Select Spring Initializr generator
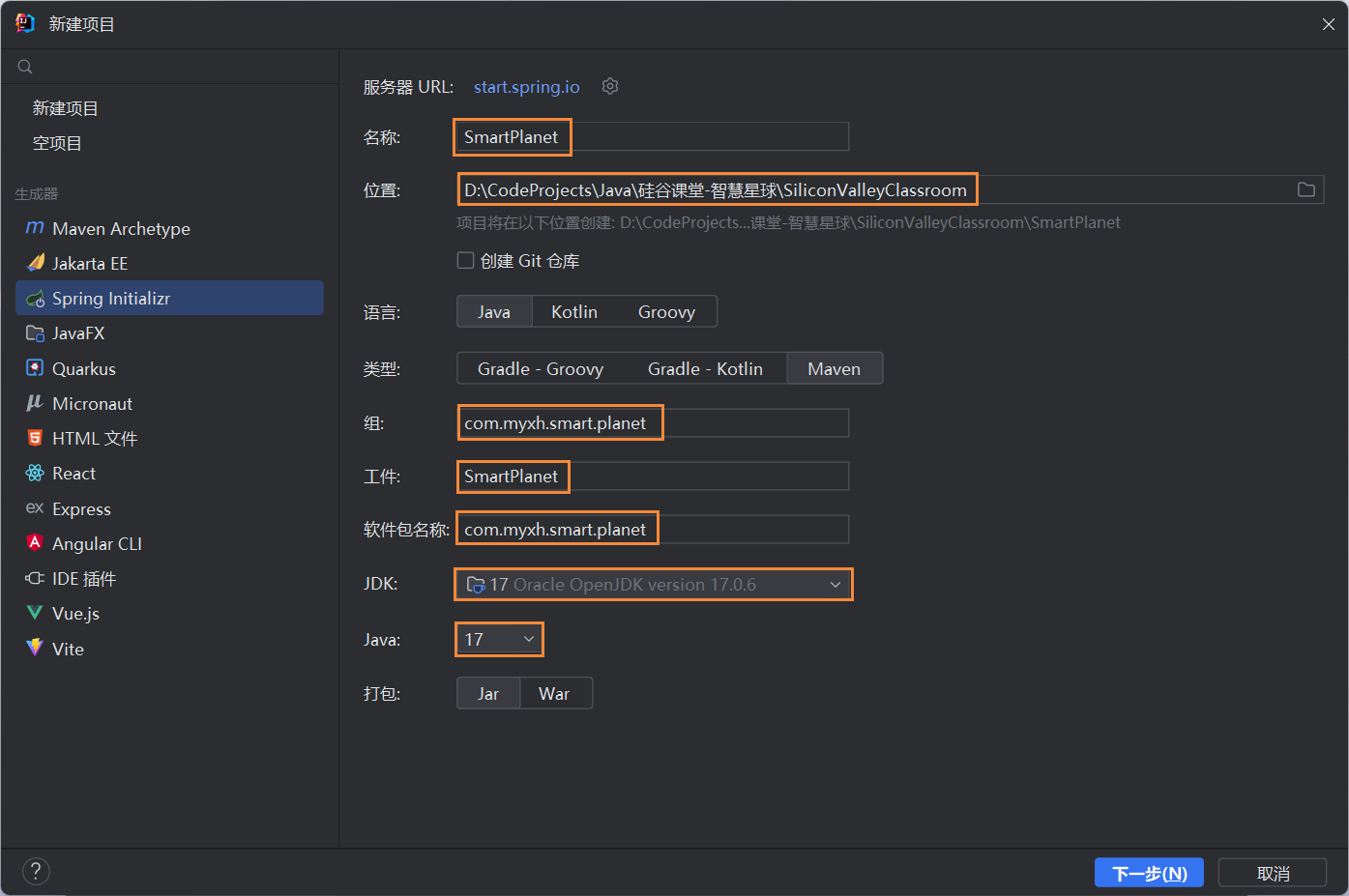The height and width of the screenshot is (896, 1349). click(169, 298)
